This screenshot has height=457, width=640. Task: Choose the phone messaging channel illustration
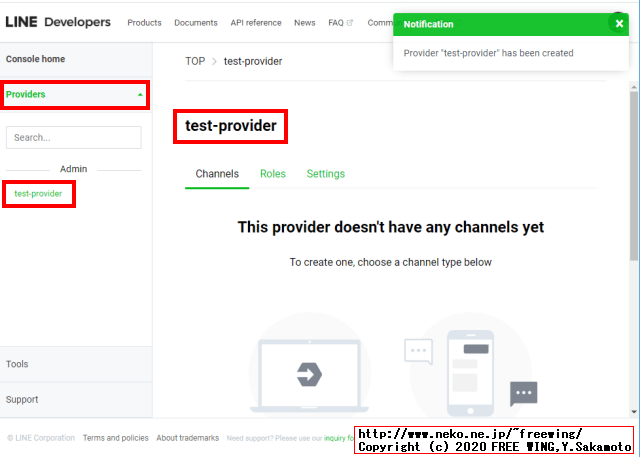click(x=471, y=364)
